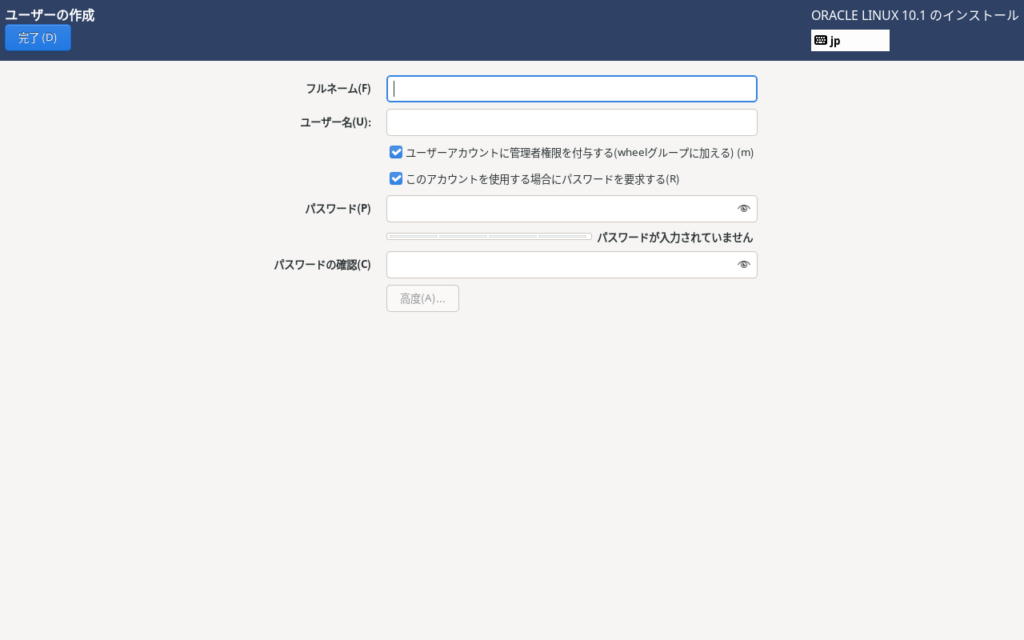
Task: Reveal text using パスワードの確認 eye icon
Action: (x=743, y=265)
